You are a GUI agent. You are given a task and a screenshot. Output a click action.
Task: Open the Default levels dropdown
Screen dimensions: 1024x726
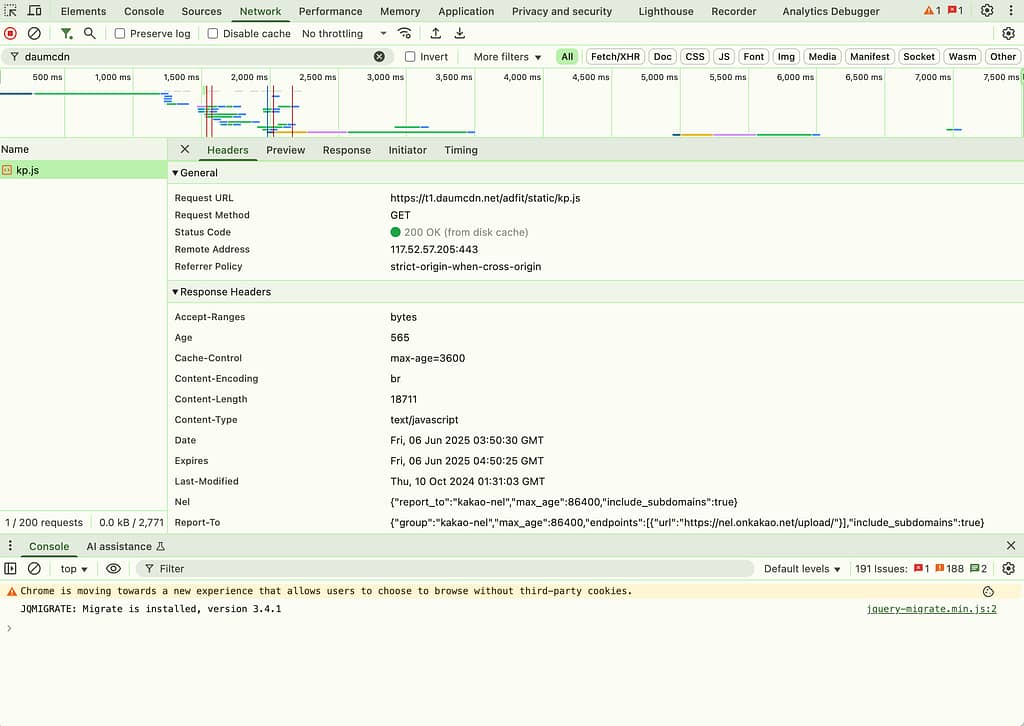tap(802, 569)
